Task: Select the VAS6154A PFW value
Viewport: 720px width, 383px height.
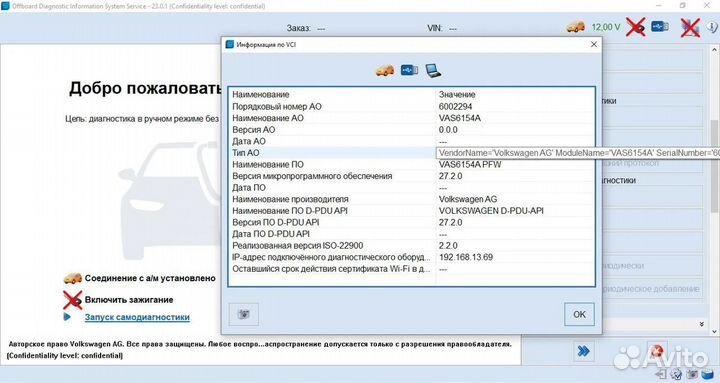Action: (470, 164)
